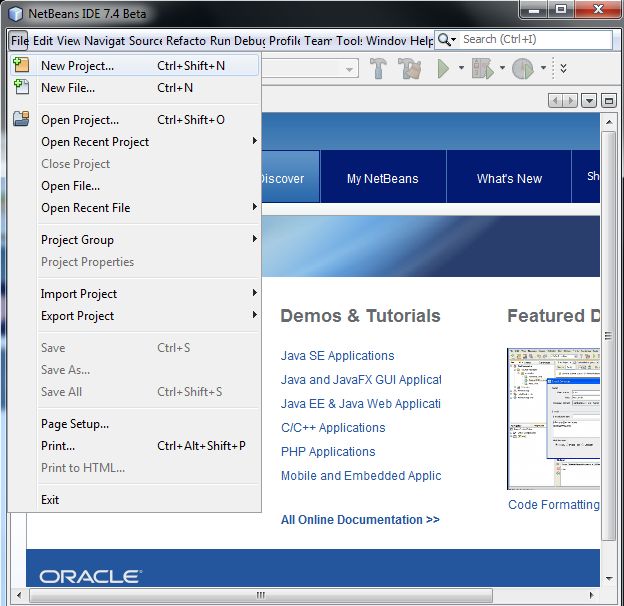This screenshot has width=624, height=606.
Task: Select New Project... menu item
Action: coord(135,66)
